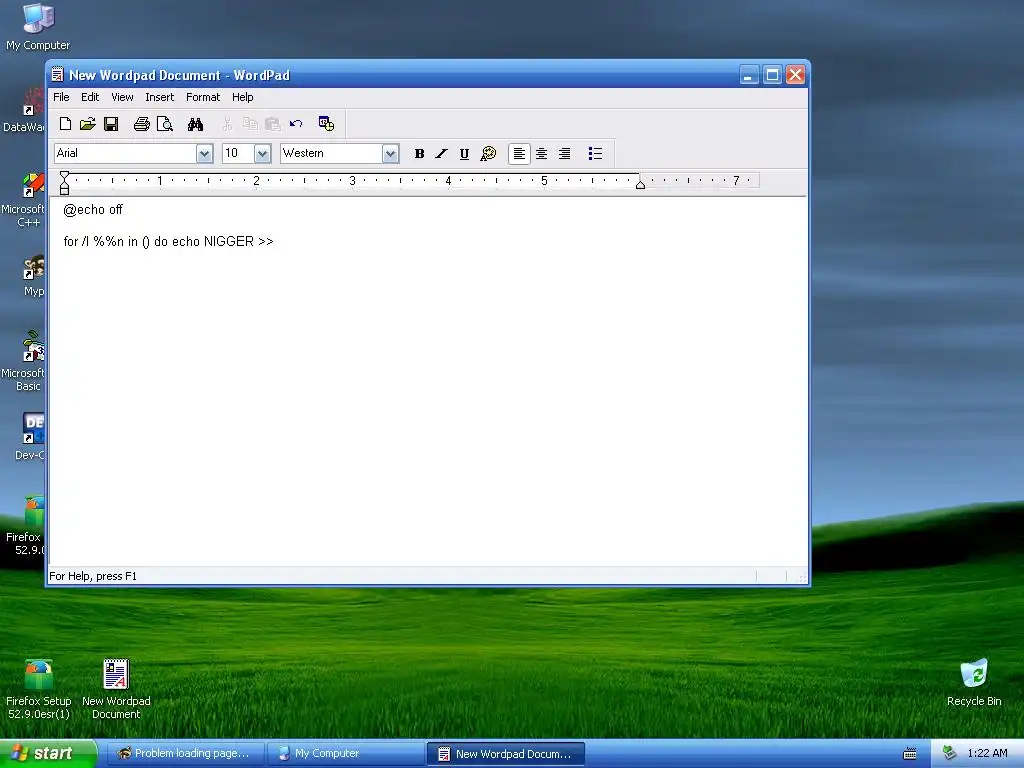Open the Windows start button

coord(48,753)
